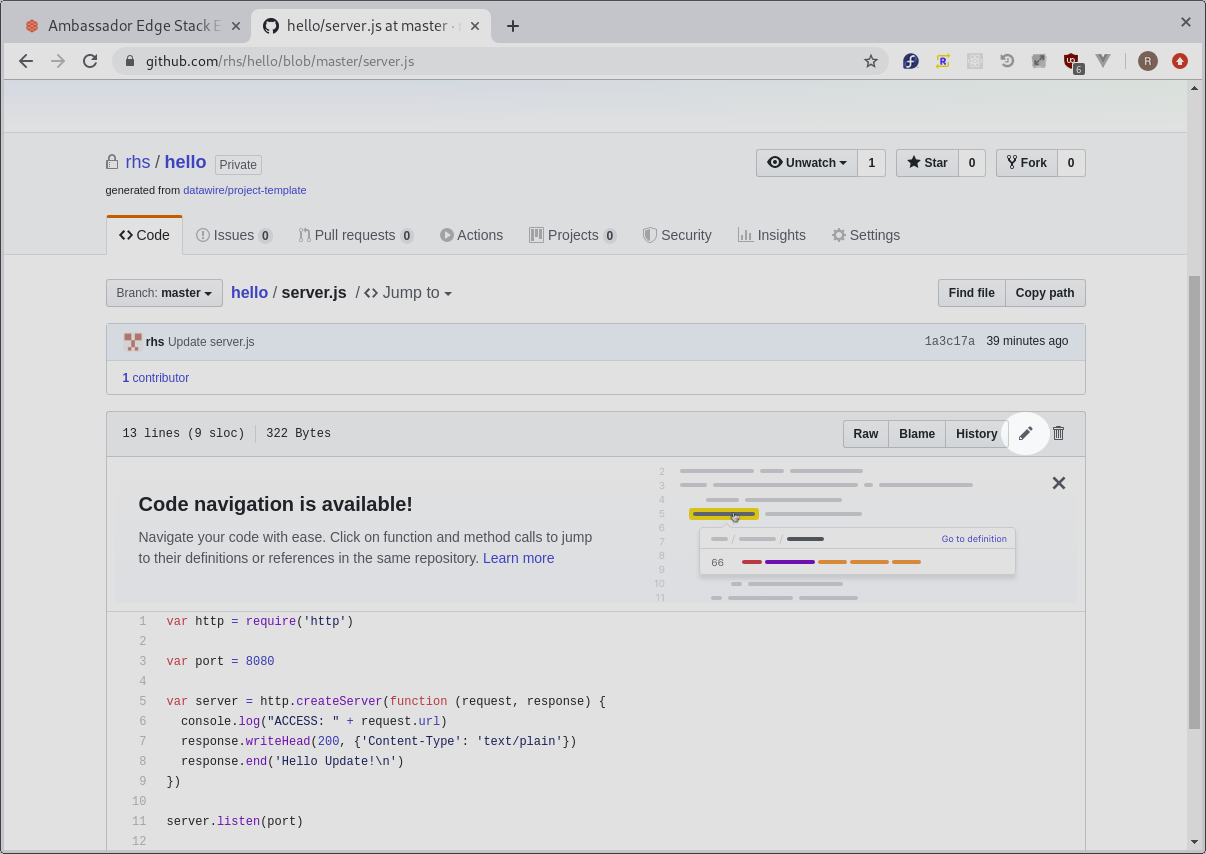This screenshot has width=1206, height=854.
Task: Open a new browser tab
Action: click(513, 26)
